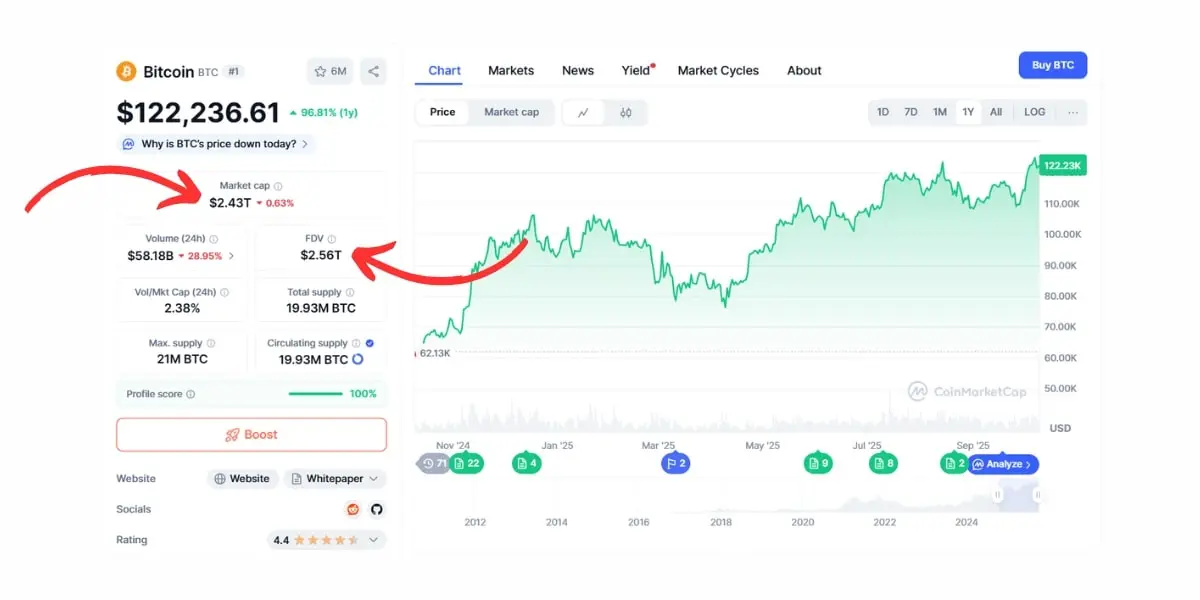The image size is (1200, 600).
Task: Open the GitHub social icon
Action: tap(376, 509)
